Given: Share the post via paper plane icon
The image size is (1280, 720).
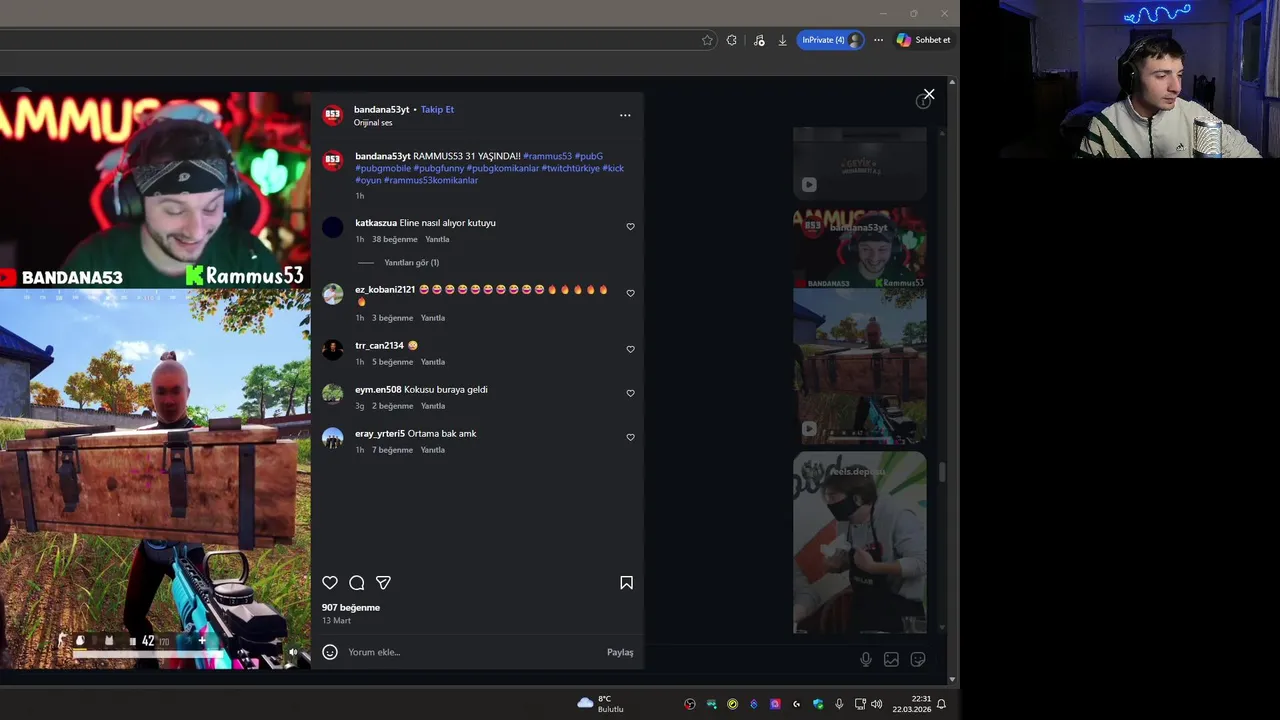Looking at the screenshot, I should coord(383,583).
